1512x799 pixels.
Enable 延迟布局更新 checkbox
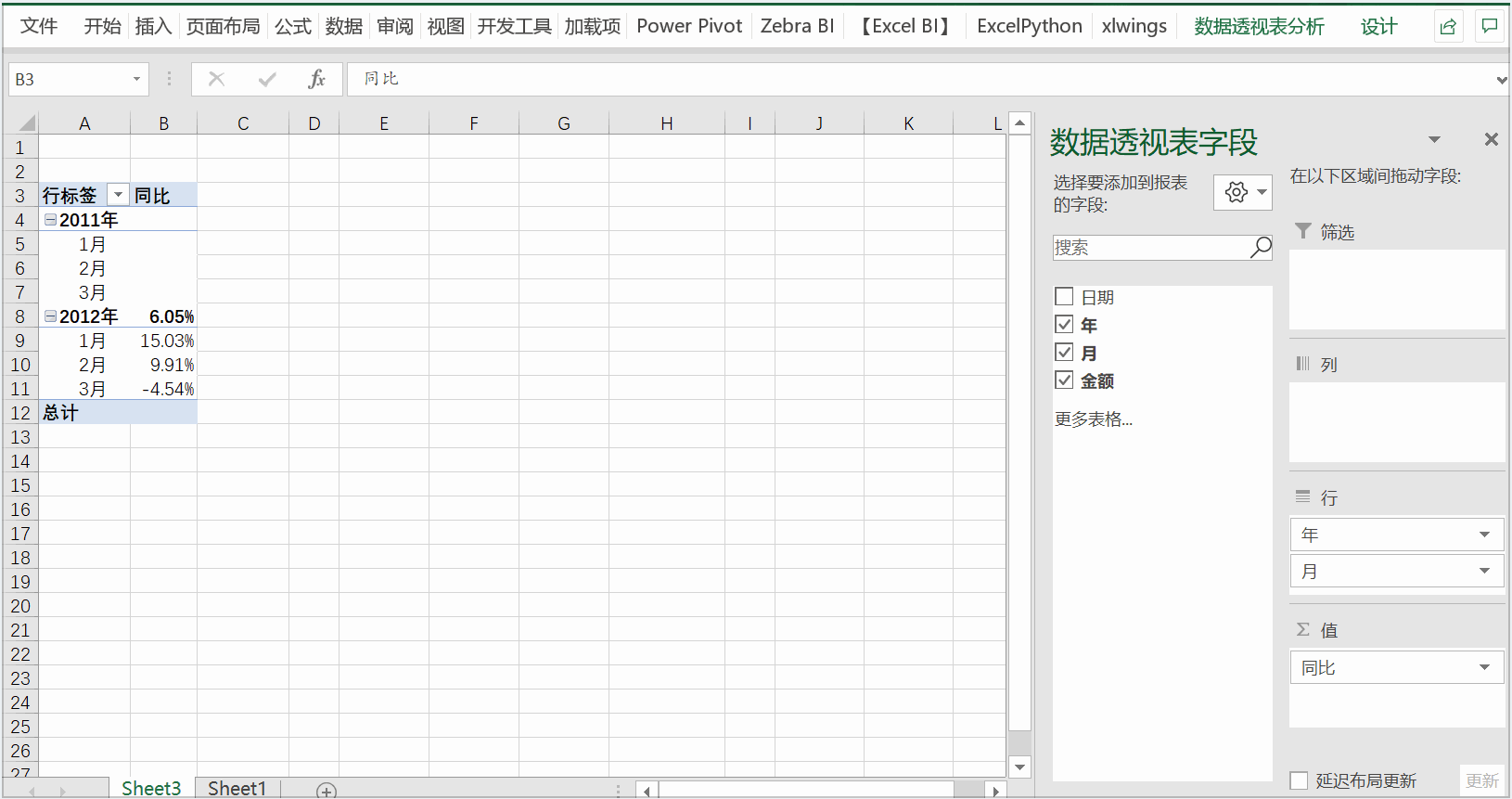[1300, 780]
